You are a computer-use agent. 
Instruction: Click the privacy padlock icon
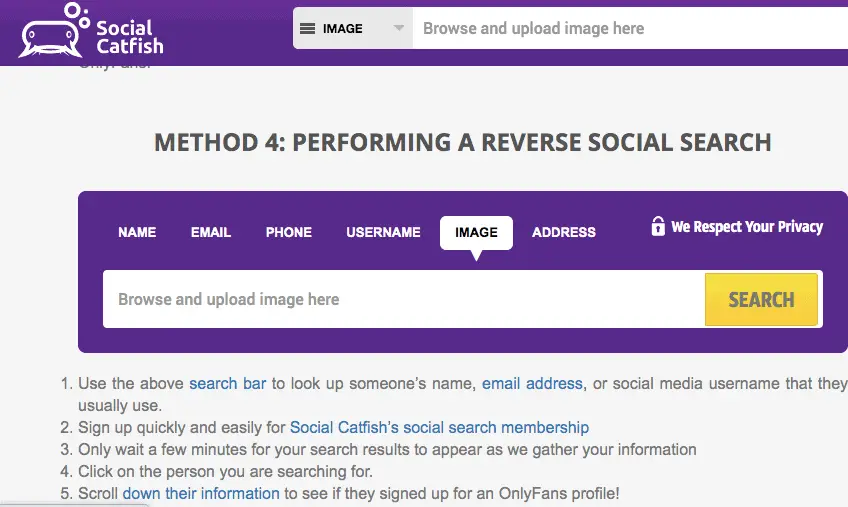pos(658,226)
